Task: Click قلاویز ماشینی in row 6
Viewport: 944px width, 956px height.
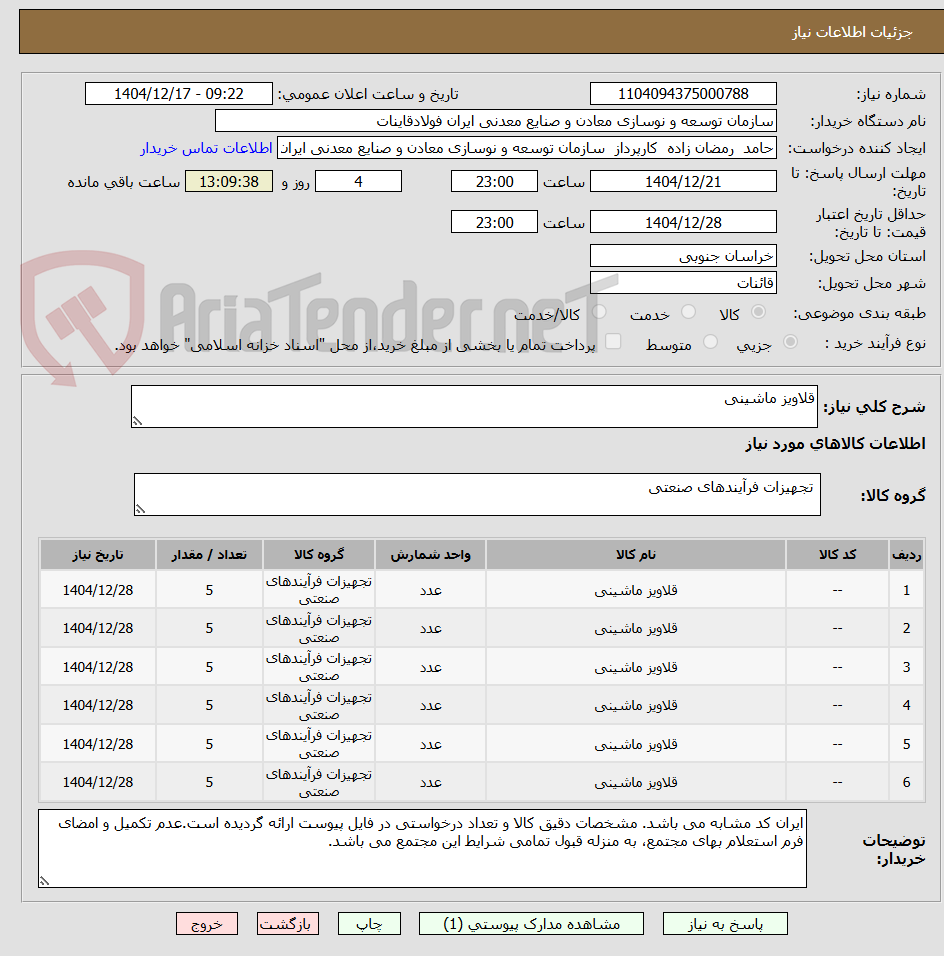Action: 635,782
